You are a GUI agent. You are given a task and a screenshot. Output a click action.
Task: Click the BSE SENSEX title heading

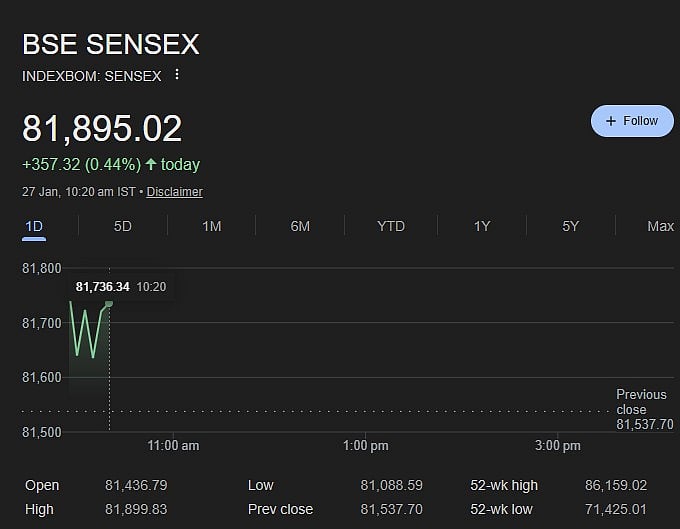coord(111,44)
